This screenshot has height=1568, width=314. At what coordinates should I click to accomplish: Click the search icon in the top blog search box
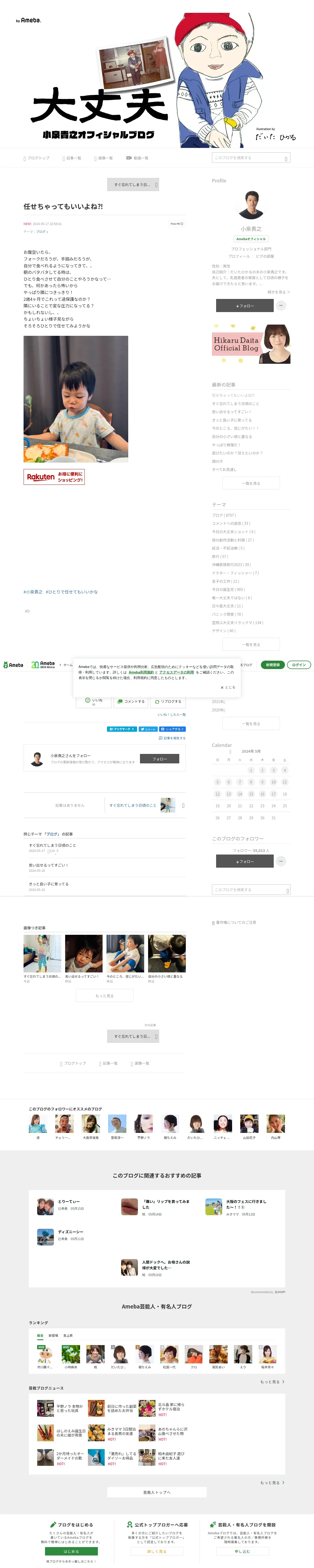286,158
